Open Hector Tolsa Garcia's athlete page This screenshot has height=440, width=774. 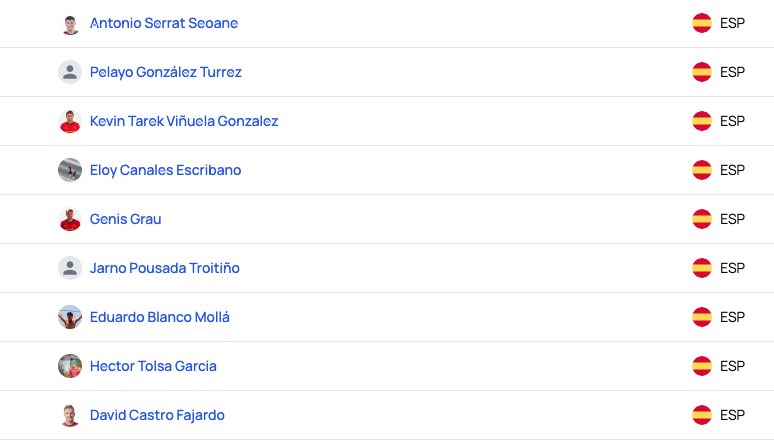(153, 366)
